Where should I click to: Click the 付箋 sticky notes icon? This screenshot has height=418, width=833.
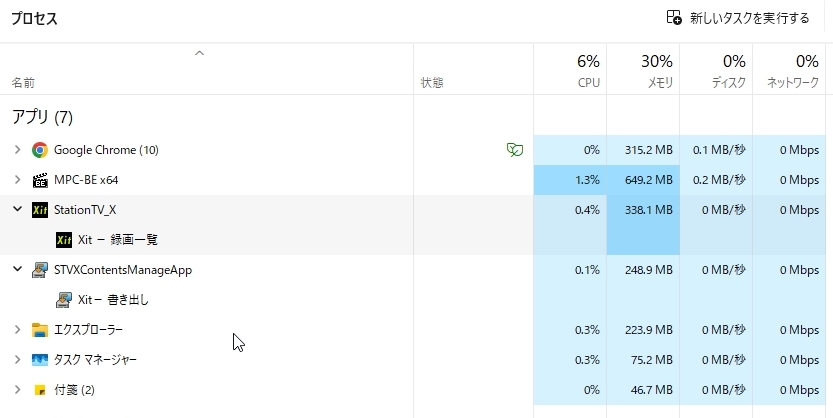point(40,390)
